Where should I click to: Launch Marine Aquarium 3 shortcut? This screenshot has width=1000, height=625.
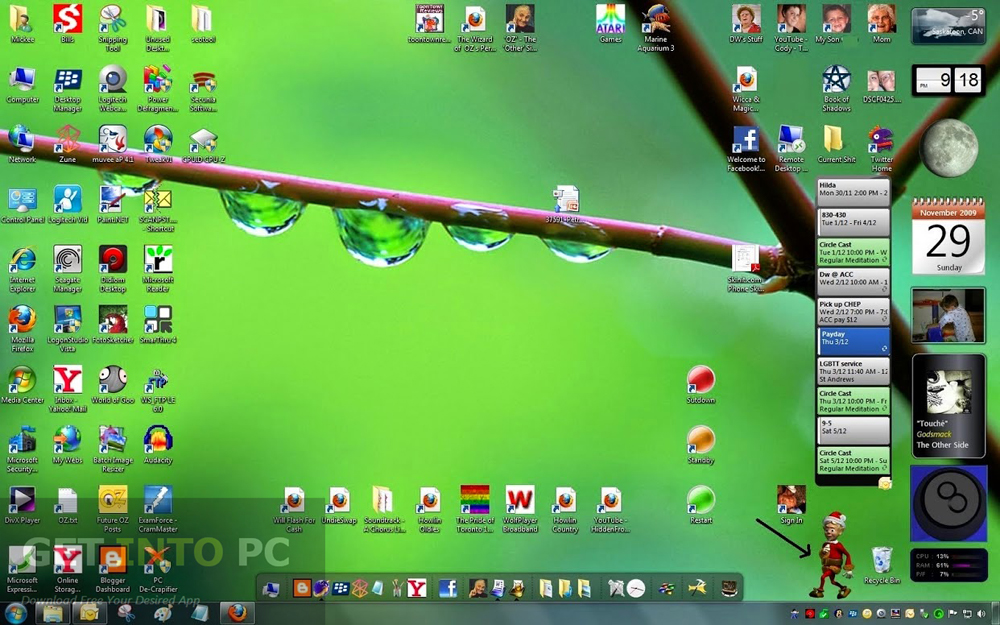[656, 28]
